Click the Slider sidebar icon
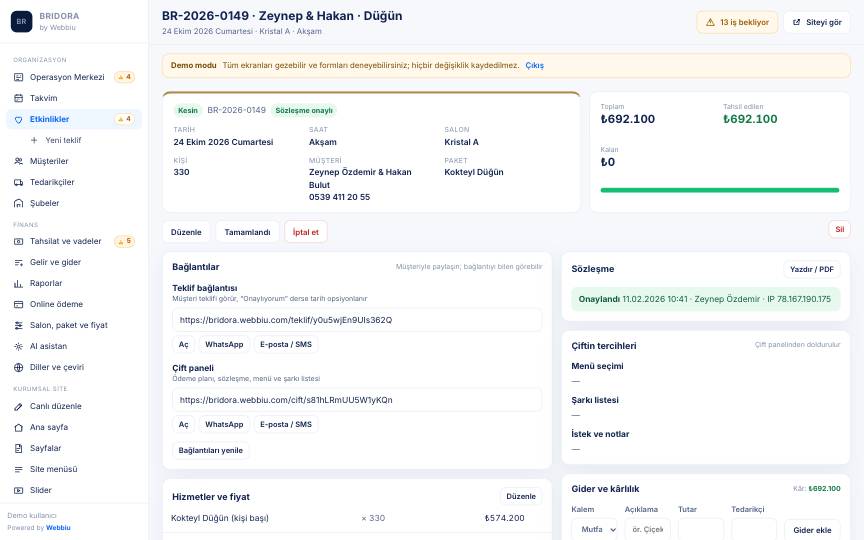The height and width of the screenshot is (540, 864). click(x=18, y=490)
